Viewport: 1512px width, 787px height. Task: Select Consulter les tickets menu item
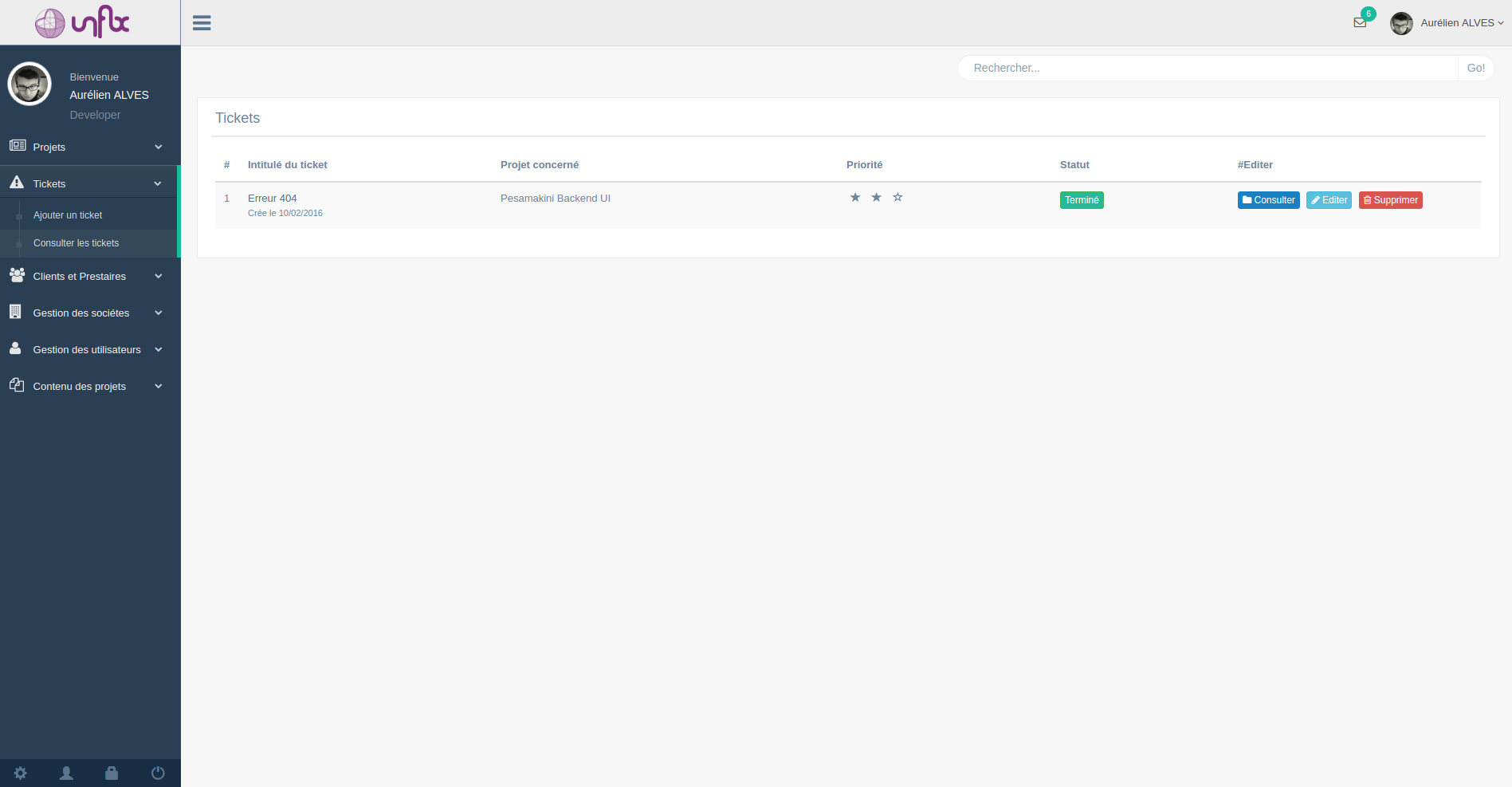point(76,243)
